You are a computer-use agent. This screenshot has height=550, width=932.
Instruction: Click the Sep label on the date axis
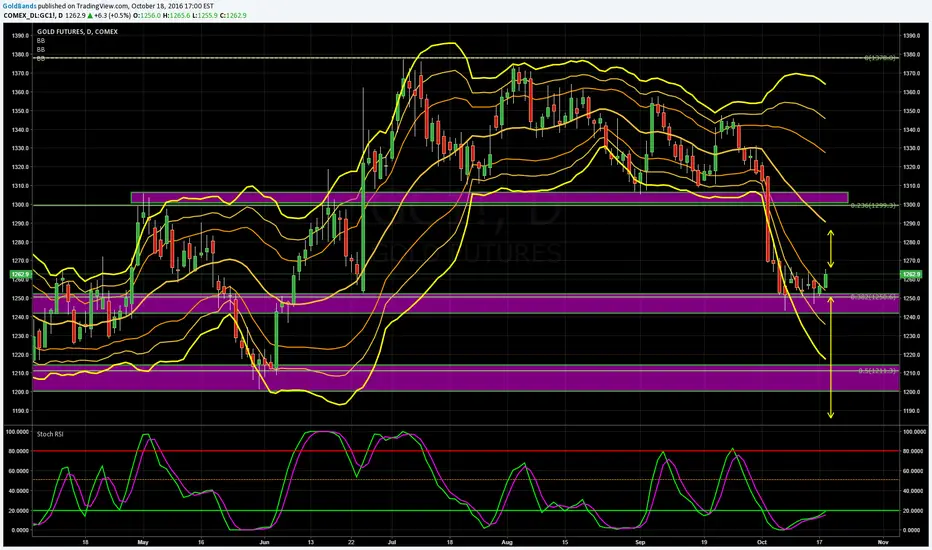[x=640, y=542]
